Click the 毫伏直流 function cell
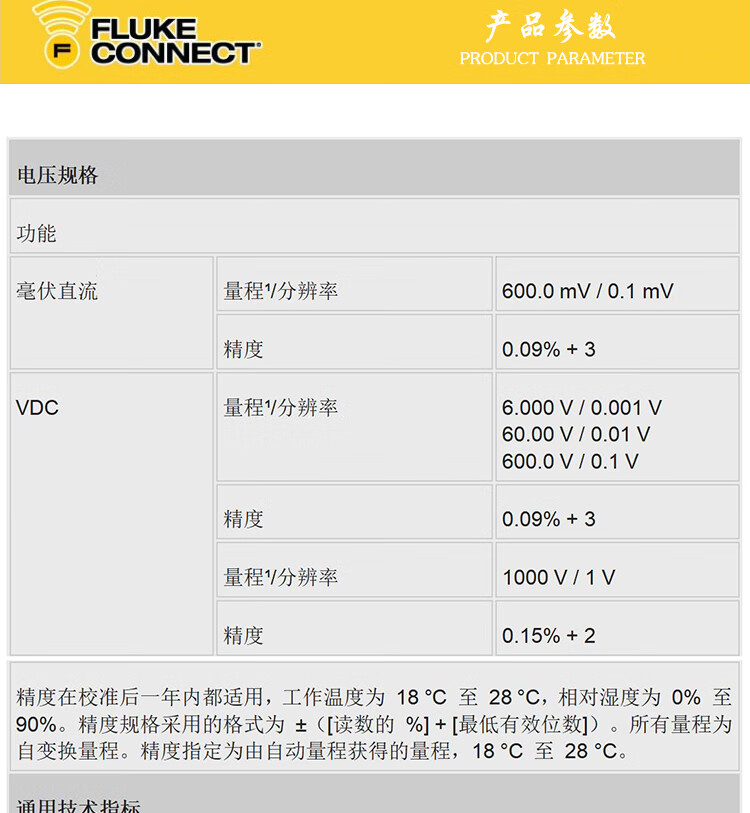 [x=112, y=313]
